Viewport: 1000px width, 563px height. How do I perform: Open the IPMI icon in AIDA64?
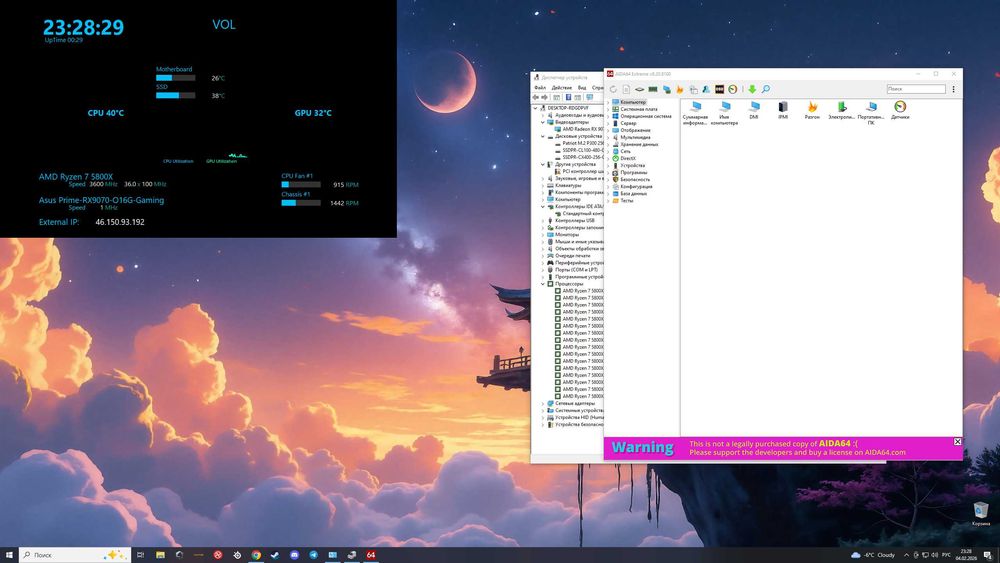click(x=783, y=110)
